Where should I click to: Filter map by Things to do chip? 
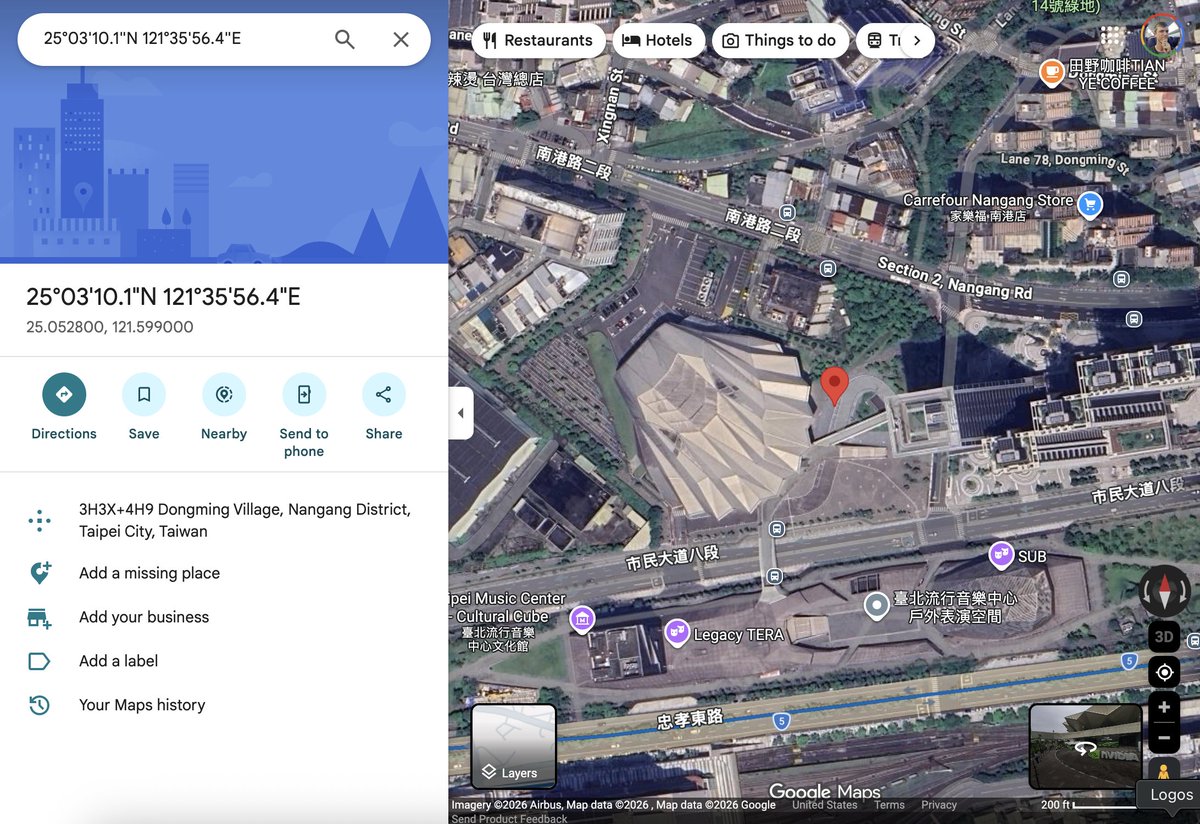pos(780,40)
